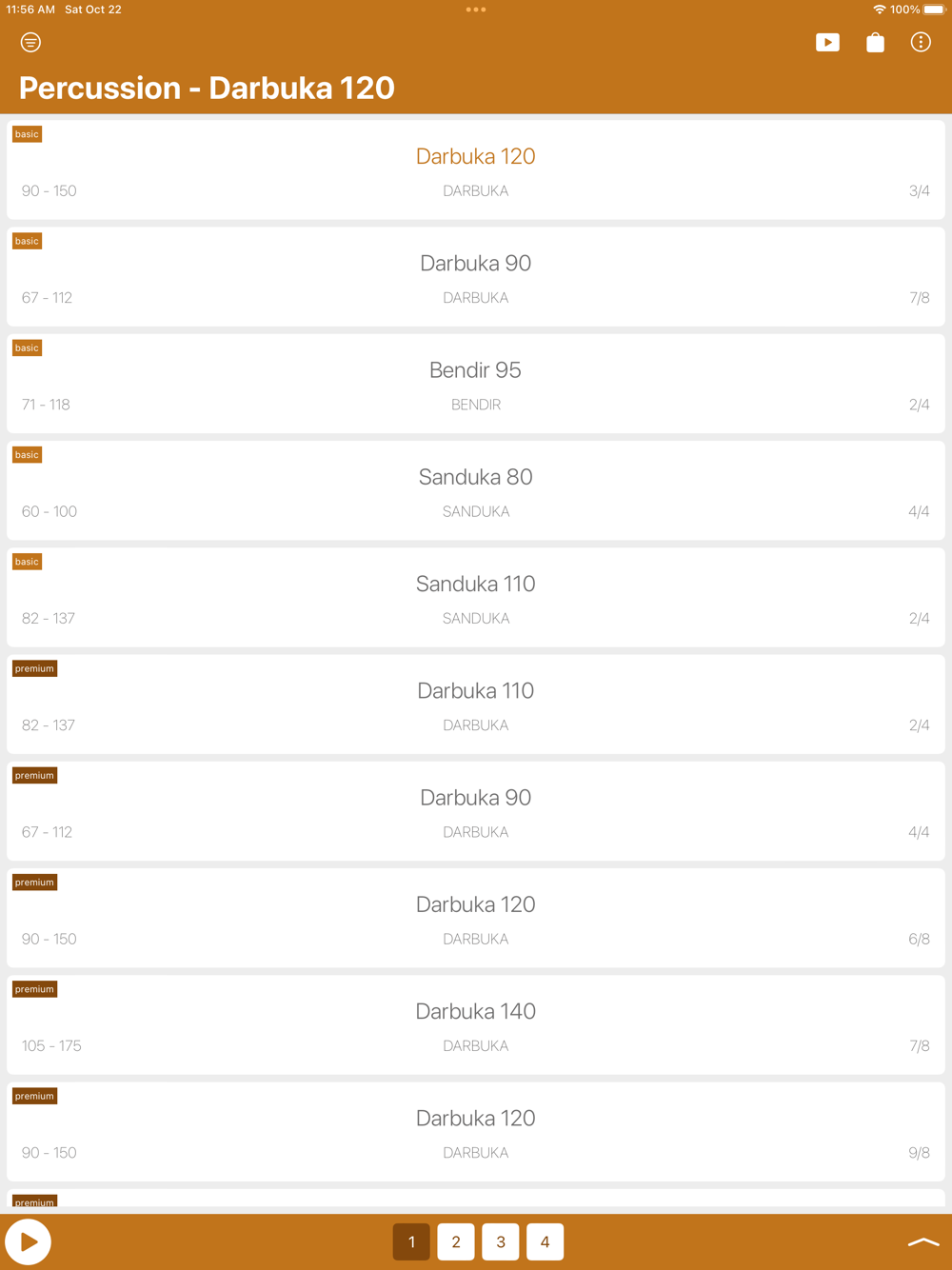Start playback with the play button
Screen dimensions: 952x1270
pos(29,1241)
